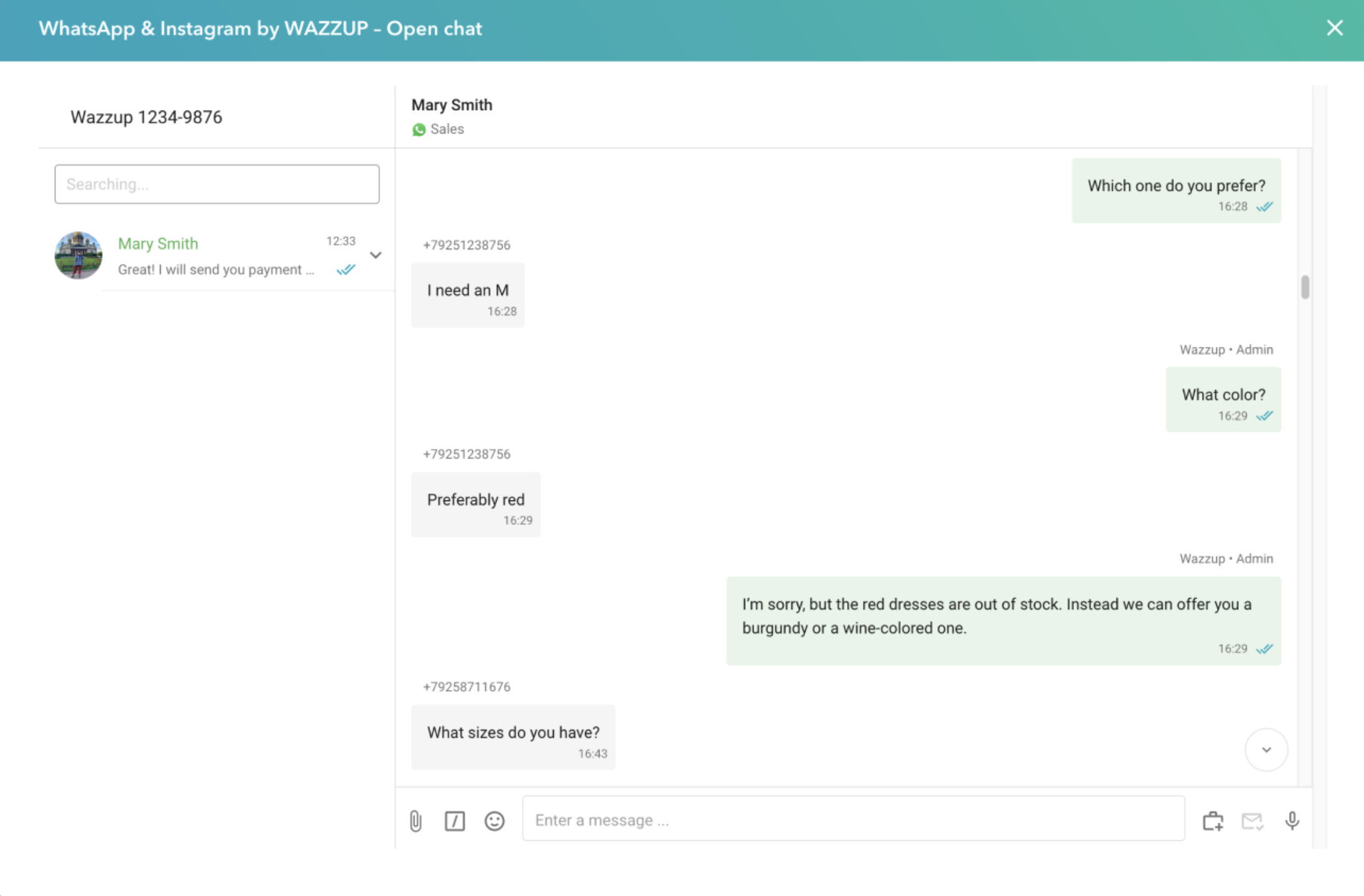Image resolution: width=1364 pixels, height=896 pixels.
Task: Focus the Enter a message text box
Action: (853, 820)
